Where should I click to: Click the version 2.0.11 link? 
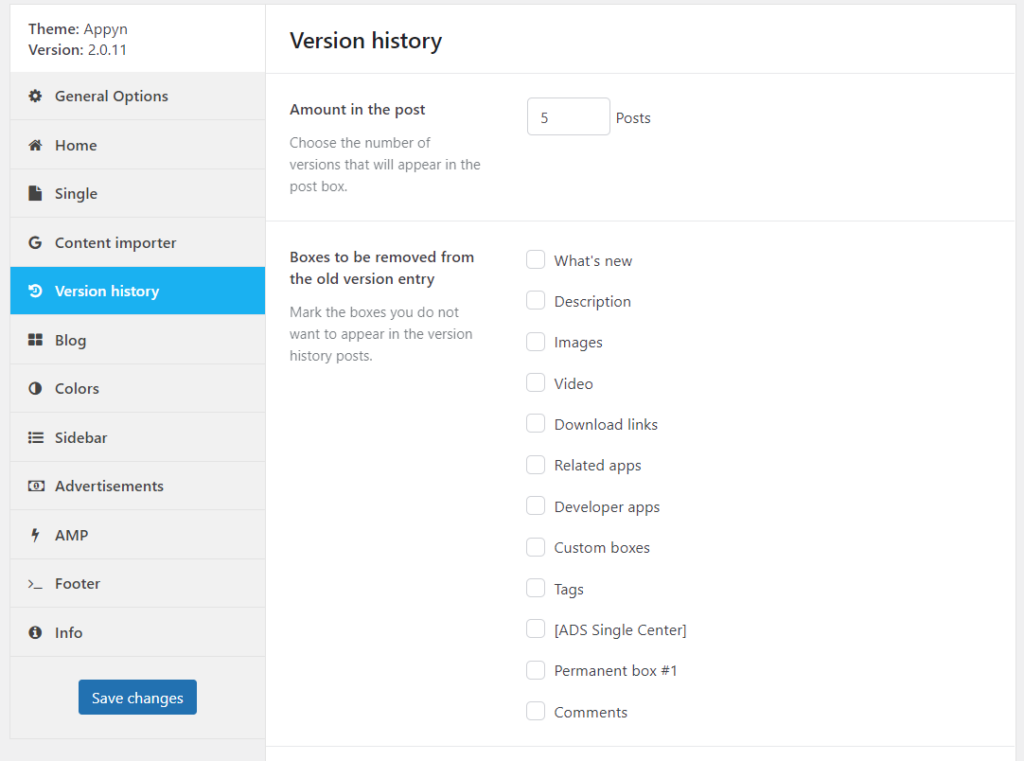[x=104, y=47]
